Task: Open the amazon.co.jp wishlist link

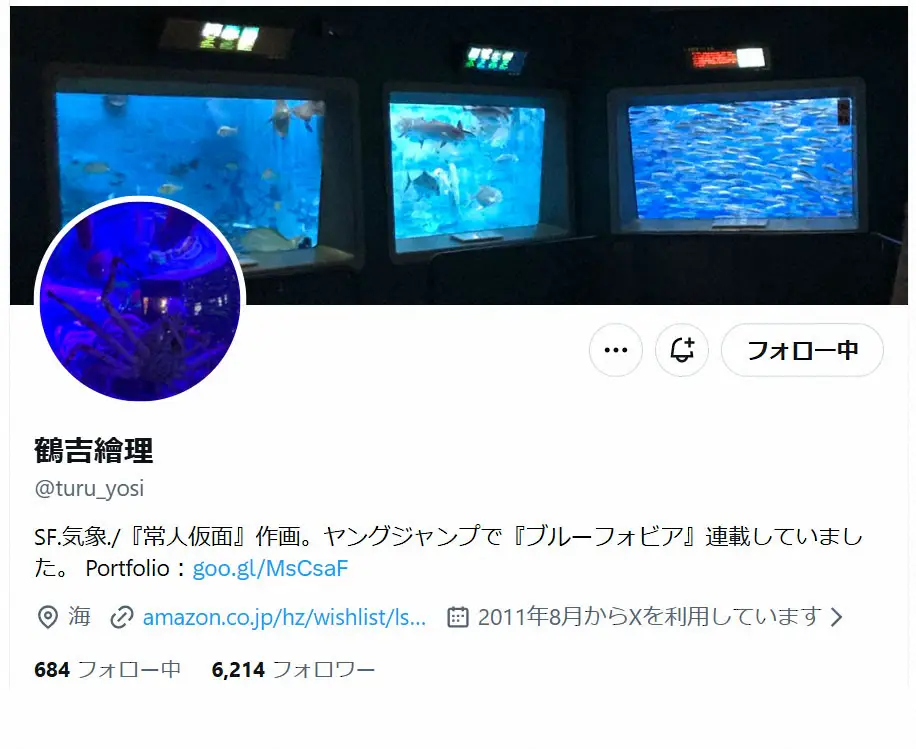Action: [284, 617]
